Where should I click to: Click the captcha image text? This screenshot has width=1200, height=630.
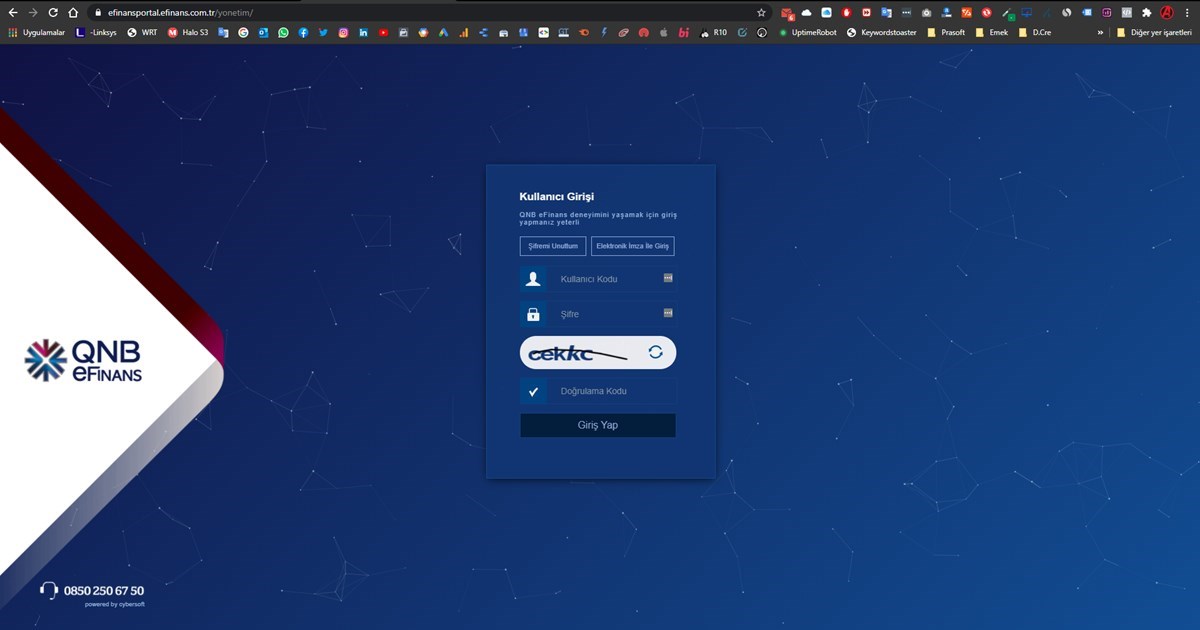[578, 353]
